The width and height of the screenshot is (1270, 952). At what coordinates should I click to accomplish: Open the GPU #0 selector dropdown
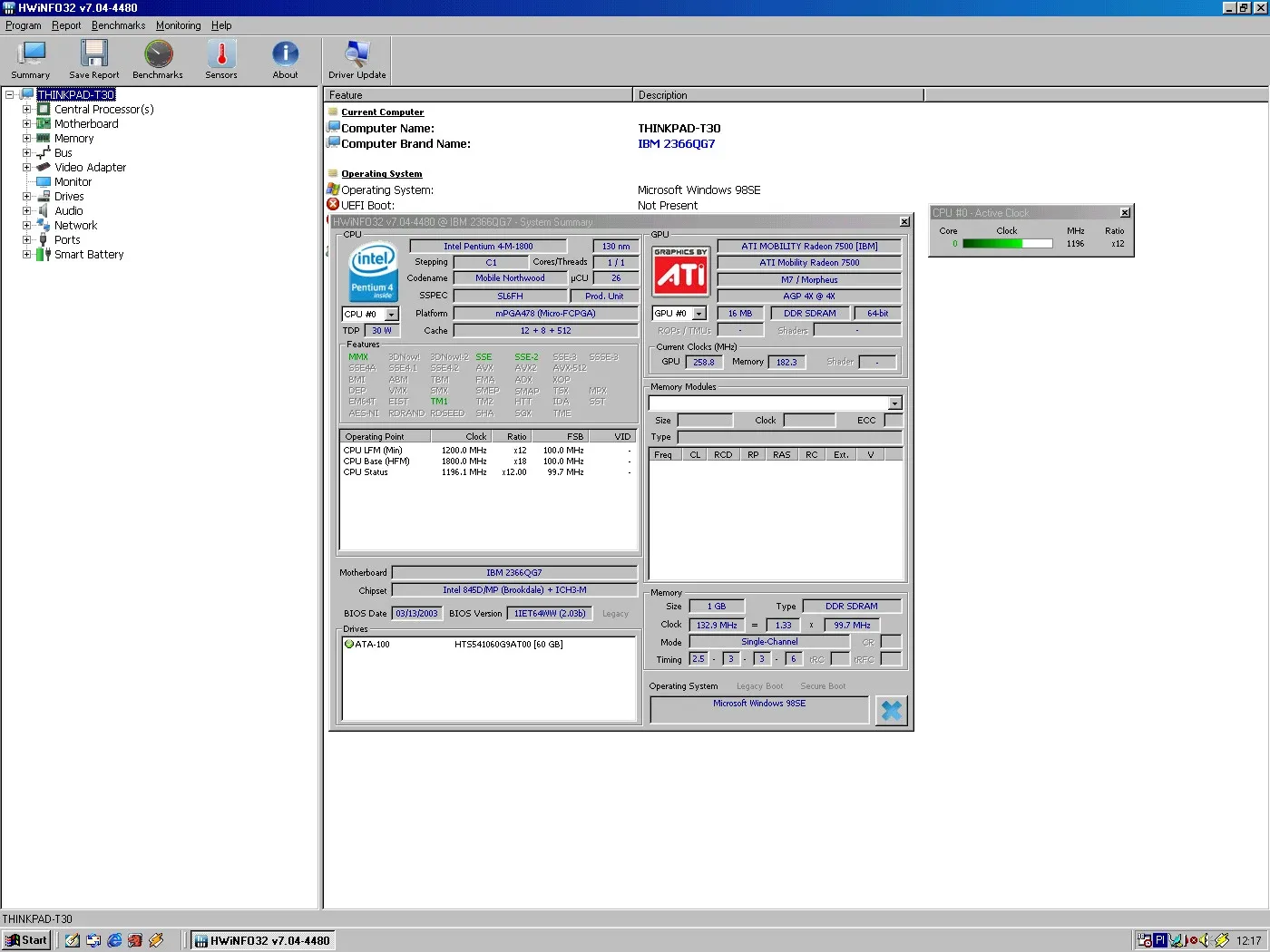point(699,314)
